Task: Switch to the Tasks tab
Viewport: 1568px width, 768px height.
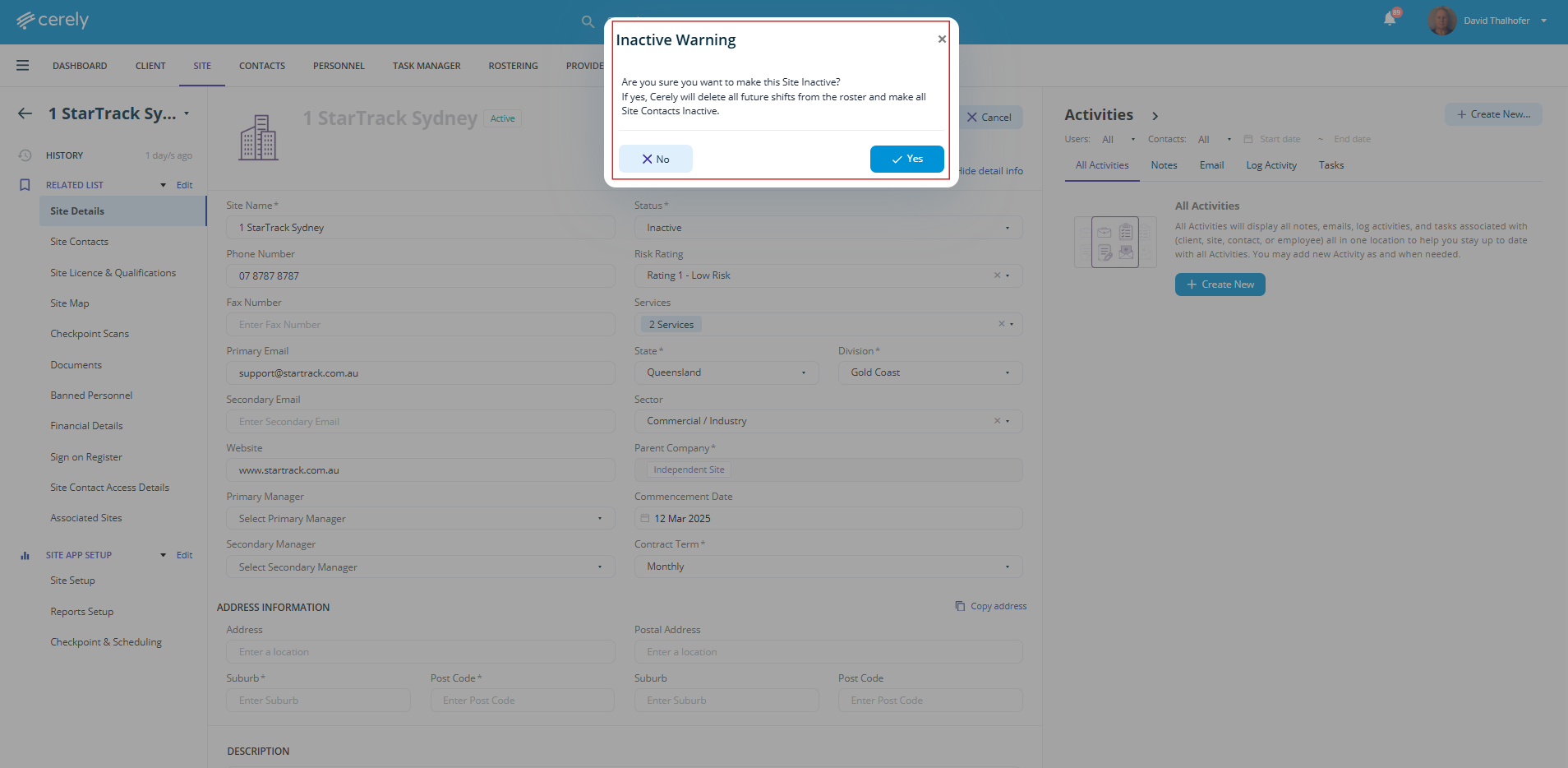Action: (1331, 165)
